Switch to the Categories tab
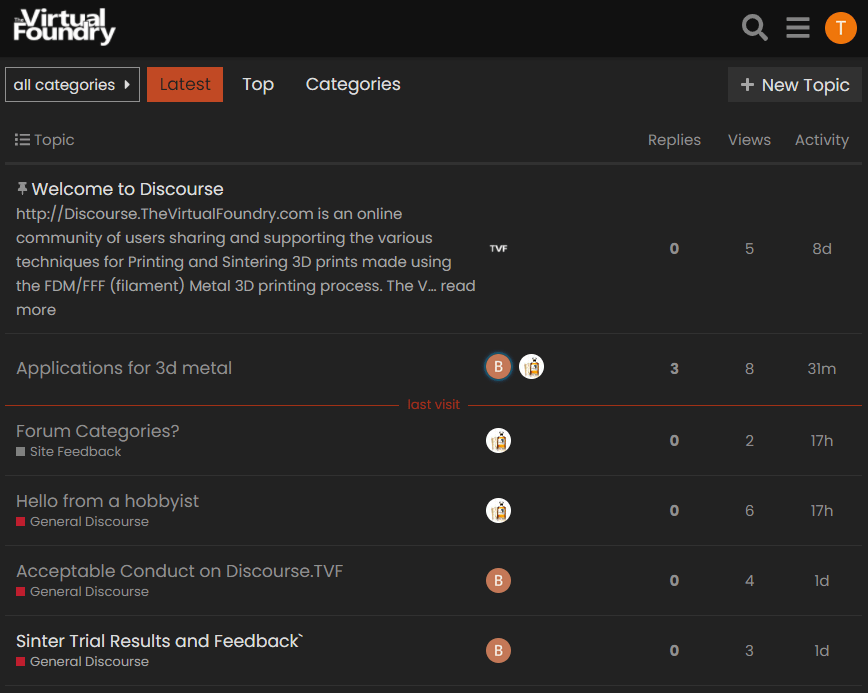This screenshot has width=868, height=693. click(353, 84)
